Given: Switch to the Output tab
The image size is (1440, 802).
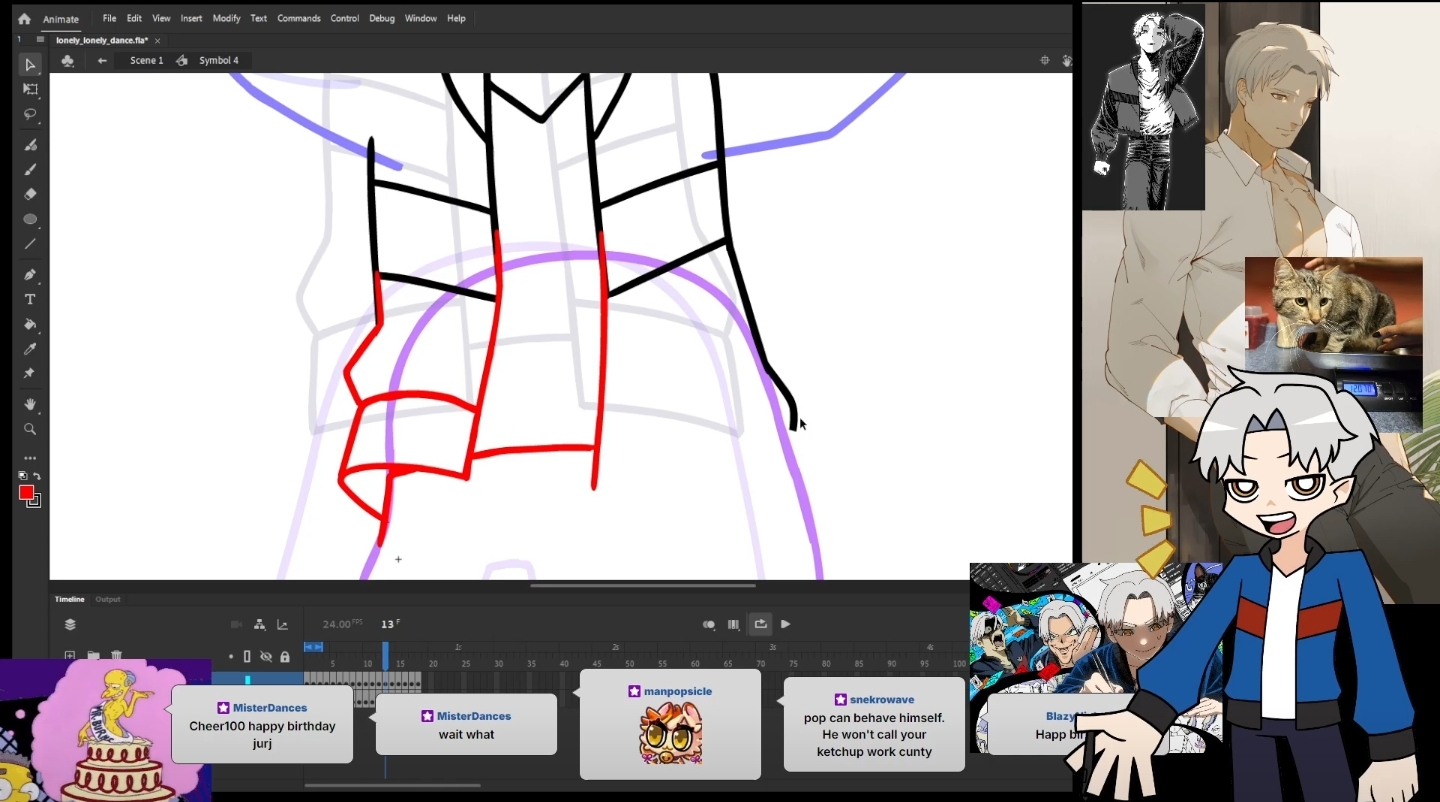Looking at the screenshot, I should point(108,599).
